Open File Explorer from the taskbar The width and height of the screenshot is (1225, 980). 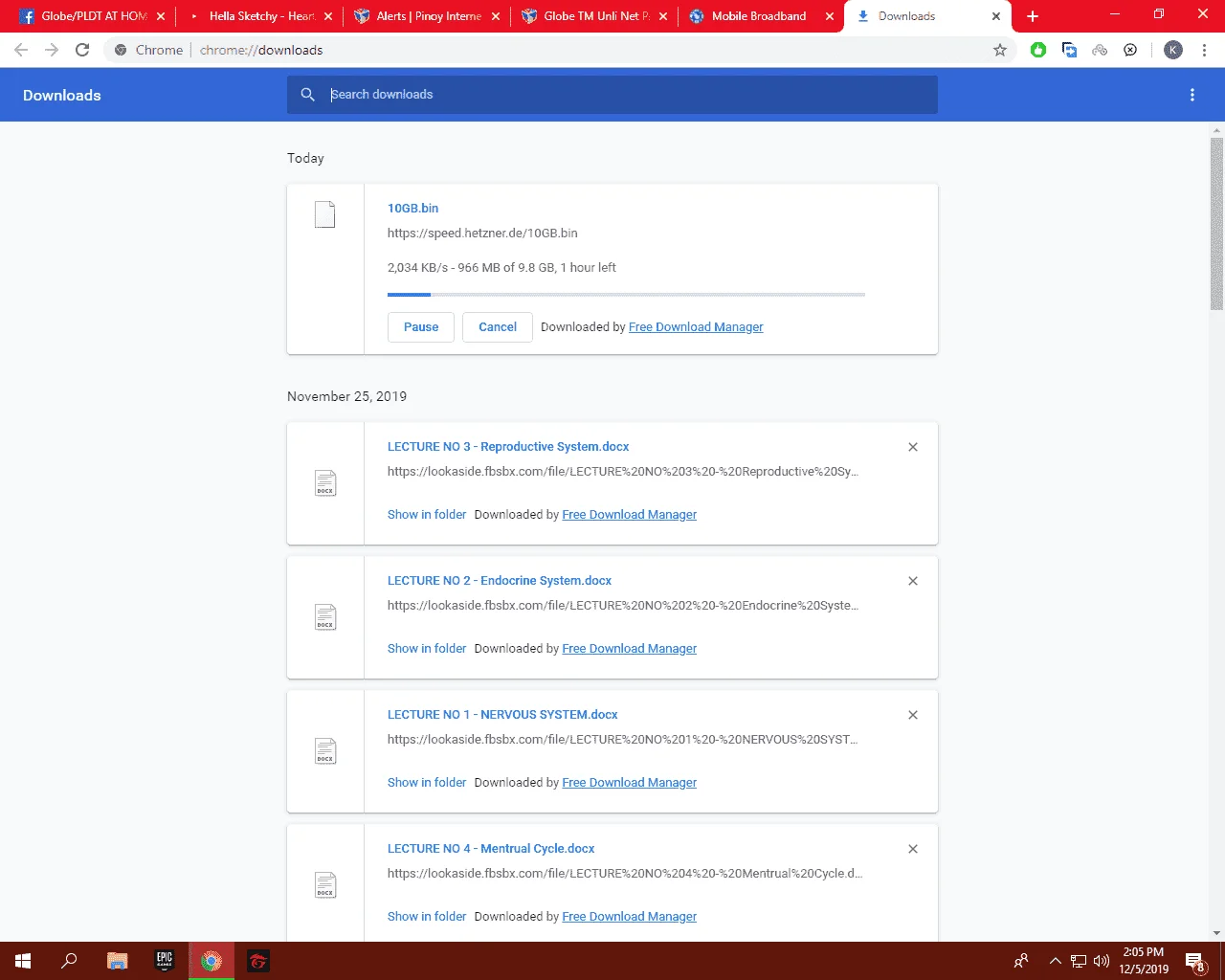117,961
